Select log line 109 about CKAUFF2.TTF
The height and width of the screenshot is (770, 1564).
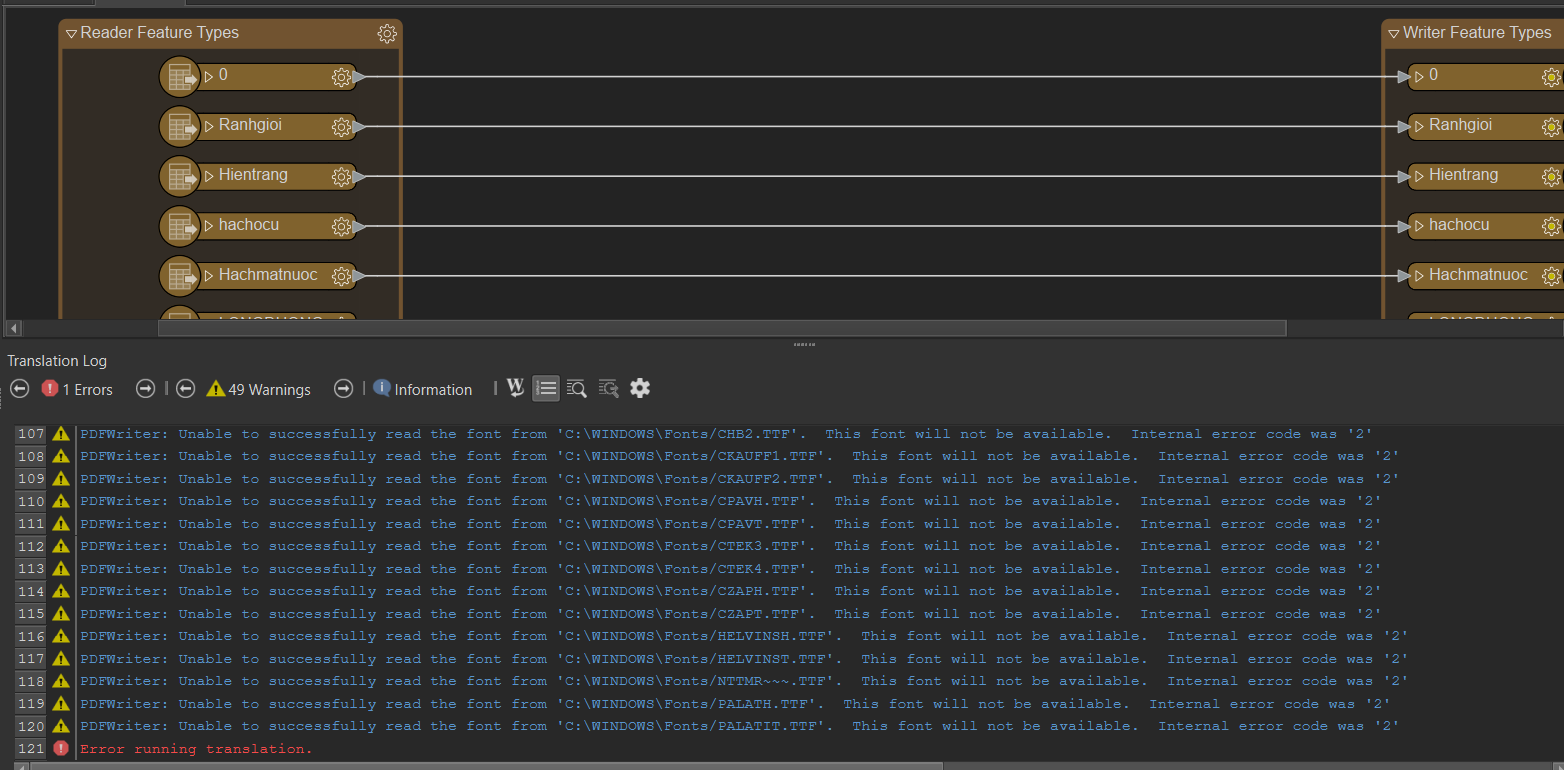(739, 479)
